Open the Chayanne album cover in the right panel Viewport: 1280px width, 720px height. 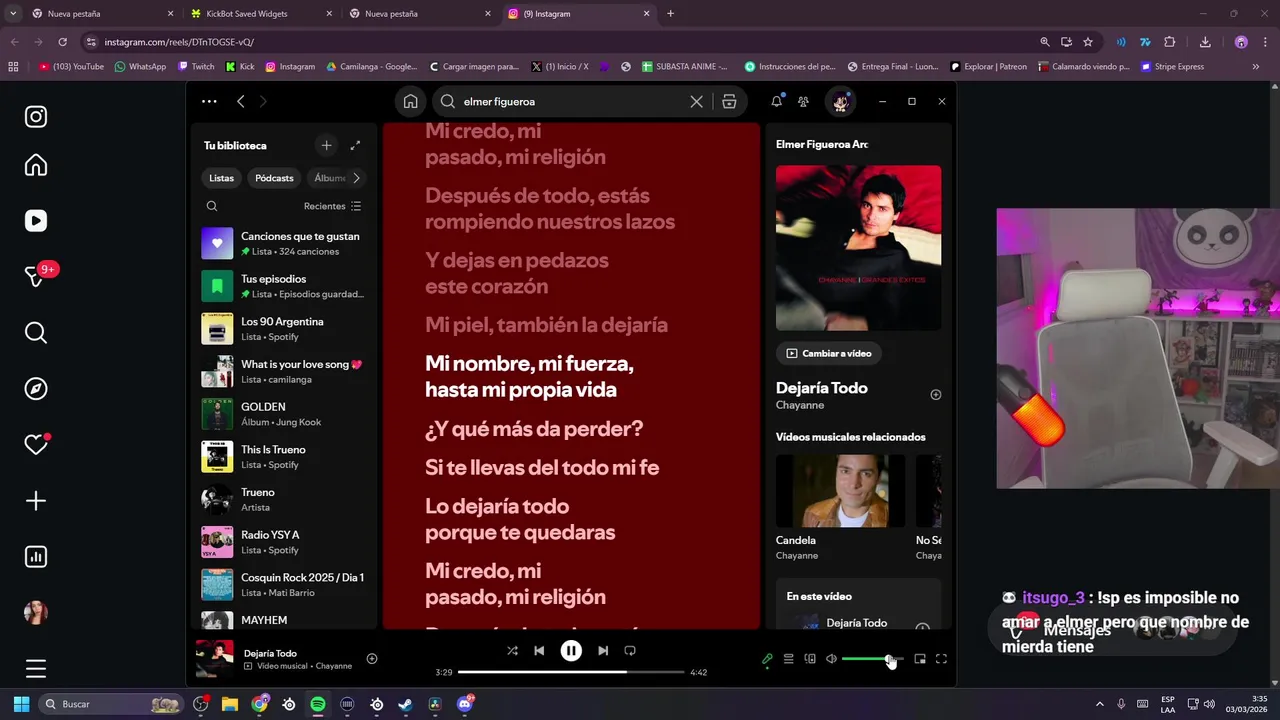(858, 248)
